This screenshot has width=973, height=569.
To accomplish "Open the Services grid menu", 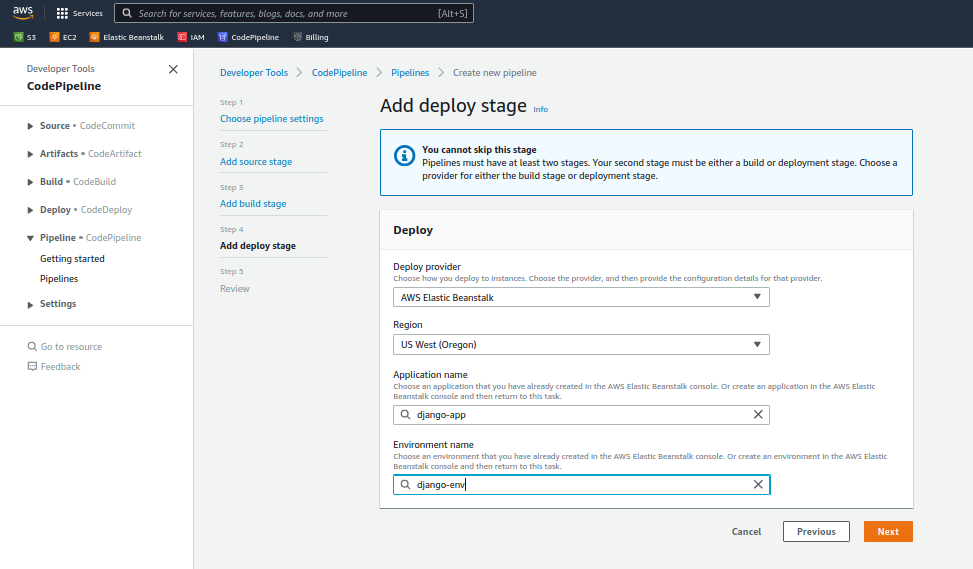I will (79, 13).
